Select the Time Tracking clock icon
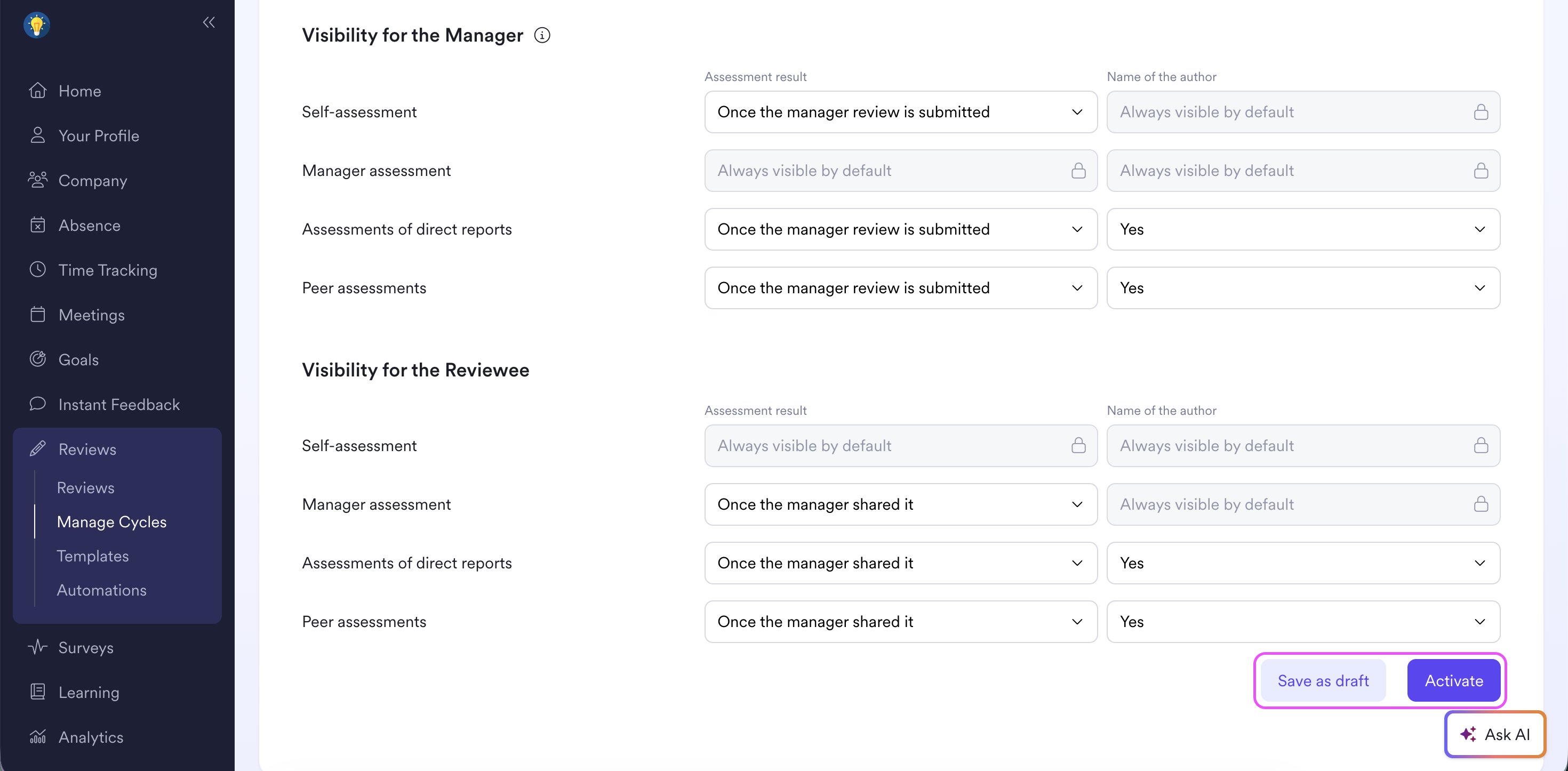1568x771 pixels. 38,270
